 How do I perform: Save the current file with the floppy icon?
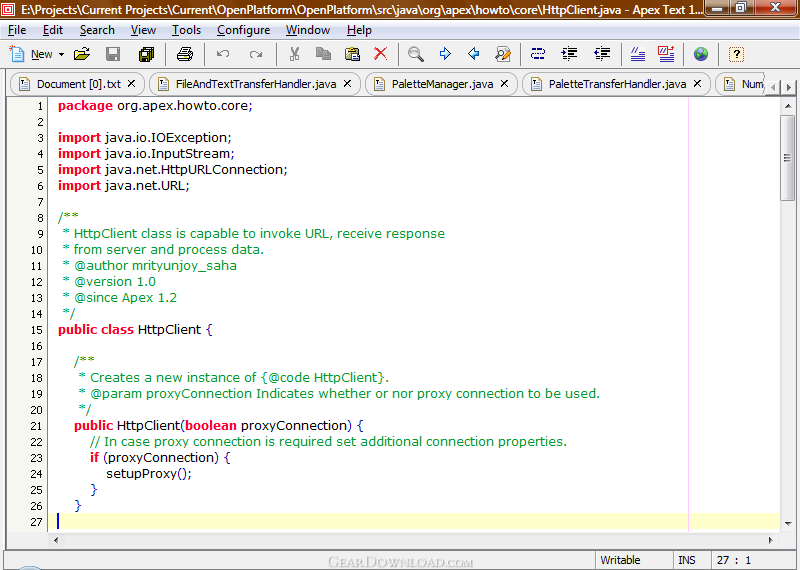click(x=113, y=54)
